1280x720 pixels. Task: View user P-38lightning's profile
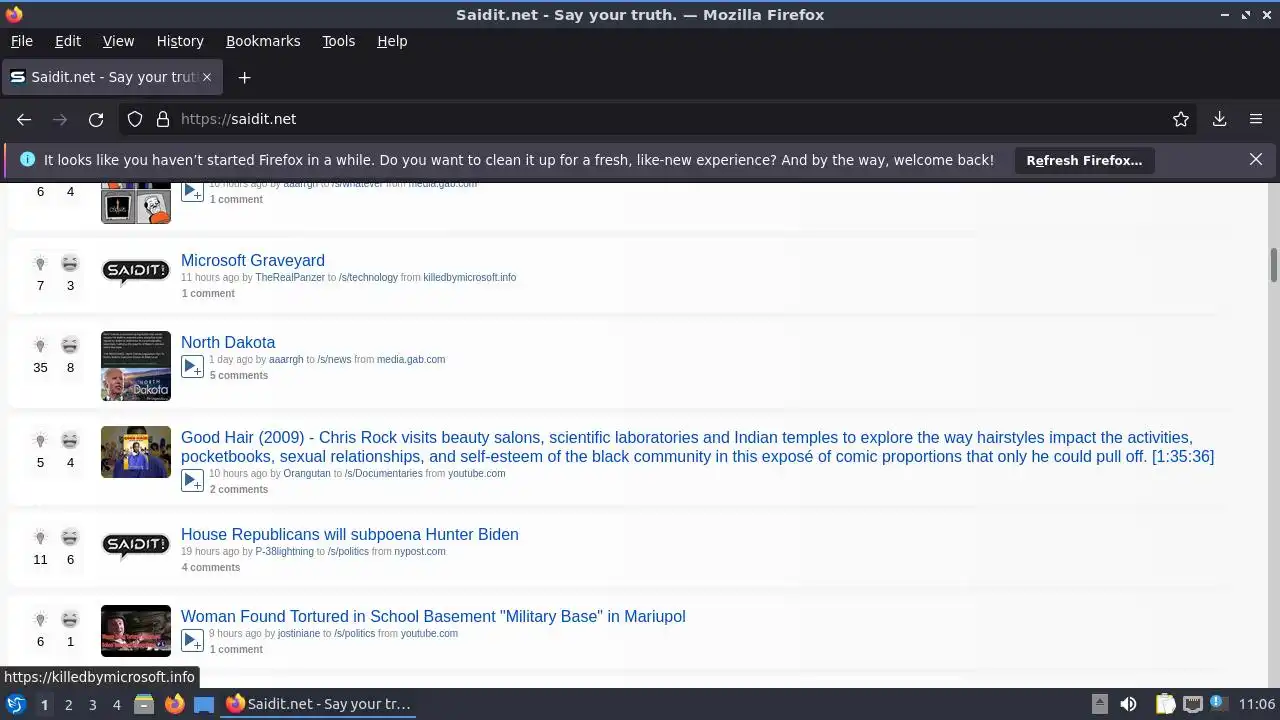tap(285, 551)
